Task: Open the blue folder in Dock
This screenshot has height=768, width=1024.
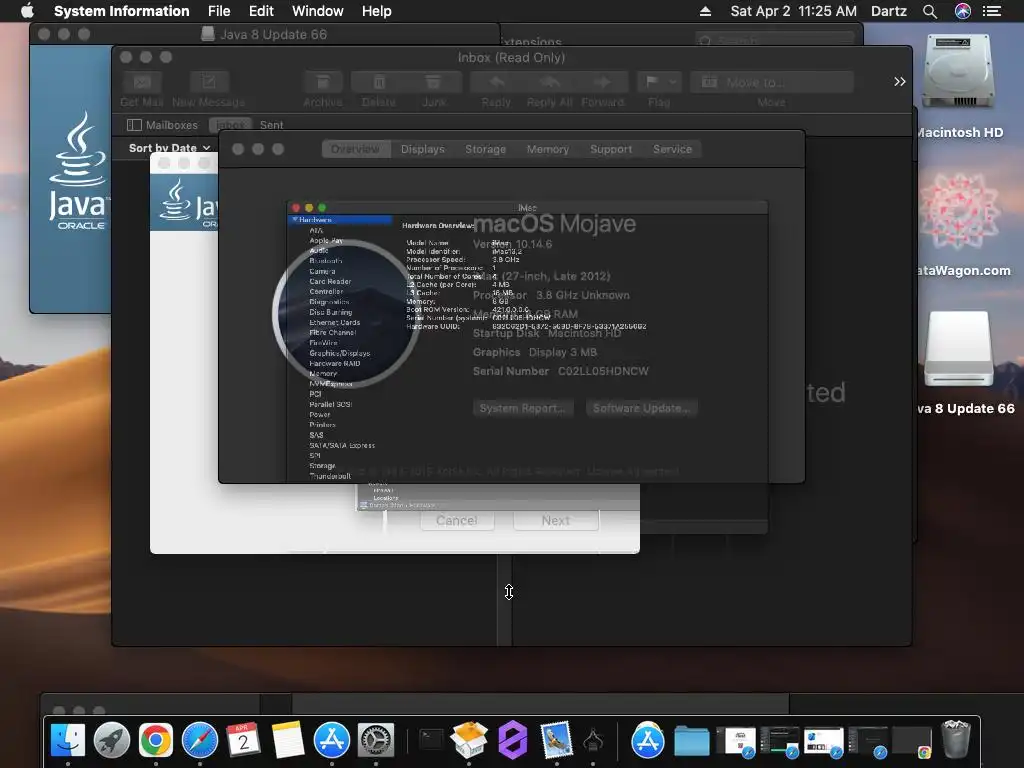Action: 692,742
